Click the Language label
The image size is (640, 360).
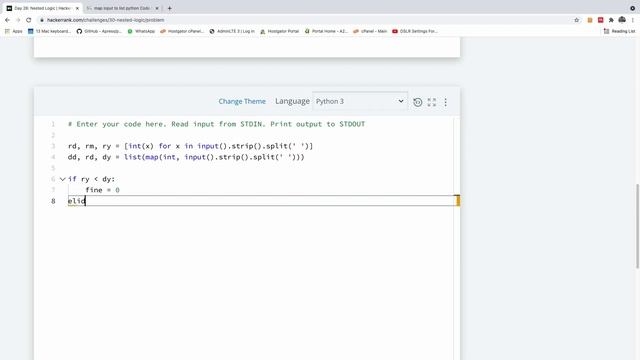point(292,101)
